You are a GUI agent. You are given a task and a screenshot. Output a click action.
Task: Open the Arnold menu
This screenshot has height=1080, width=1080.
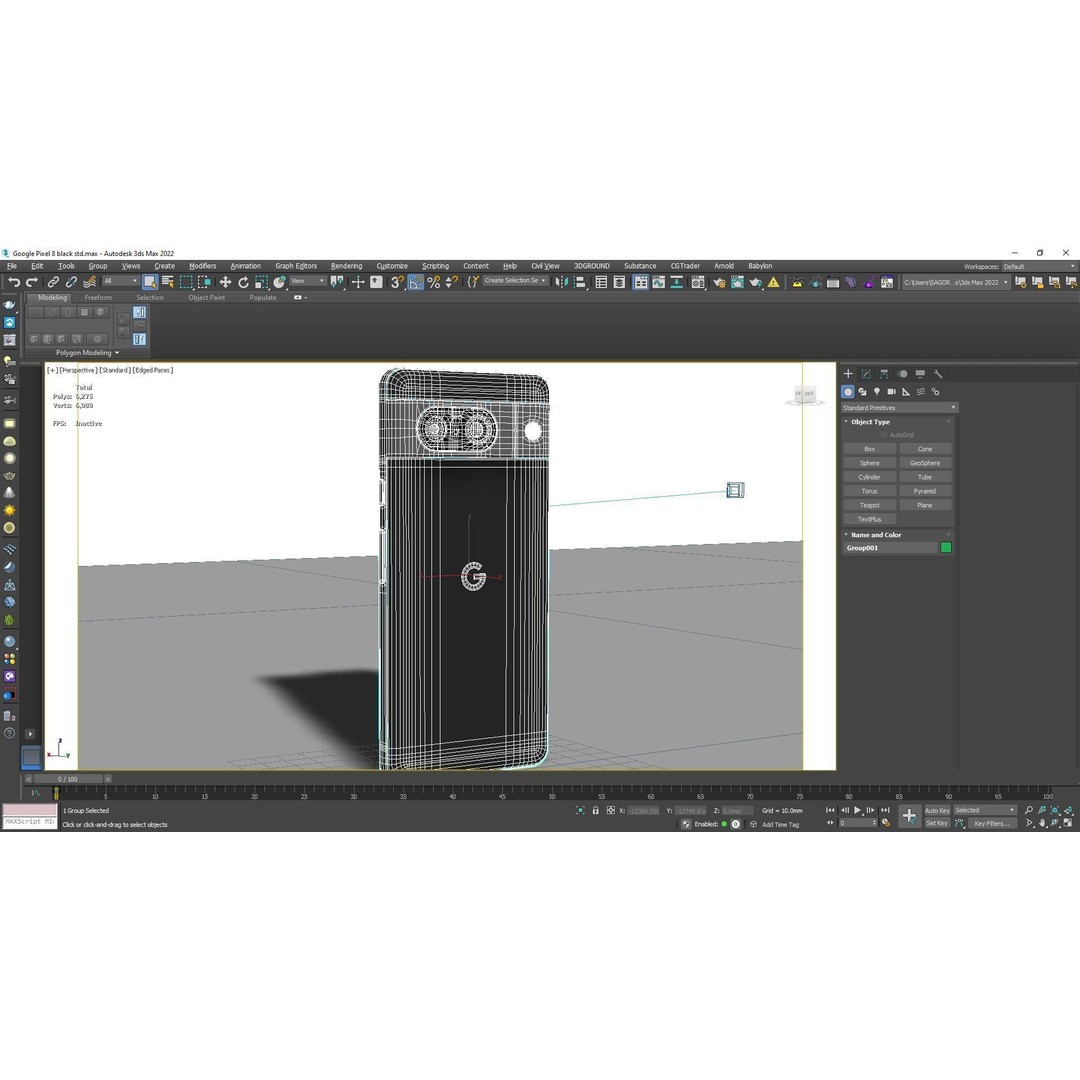[x=723, y=266]
